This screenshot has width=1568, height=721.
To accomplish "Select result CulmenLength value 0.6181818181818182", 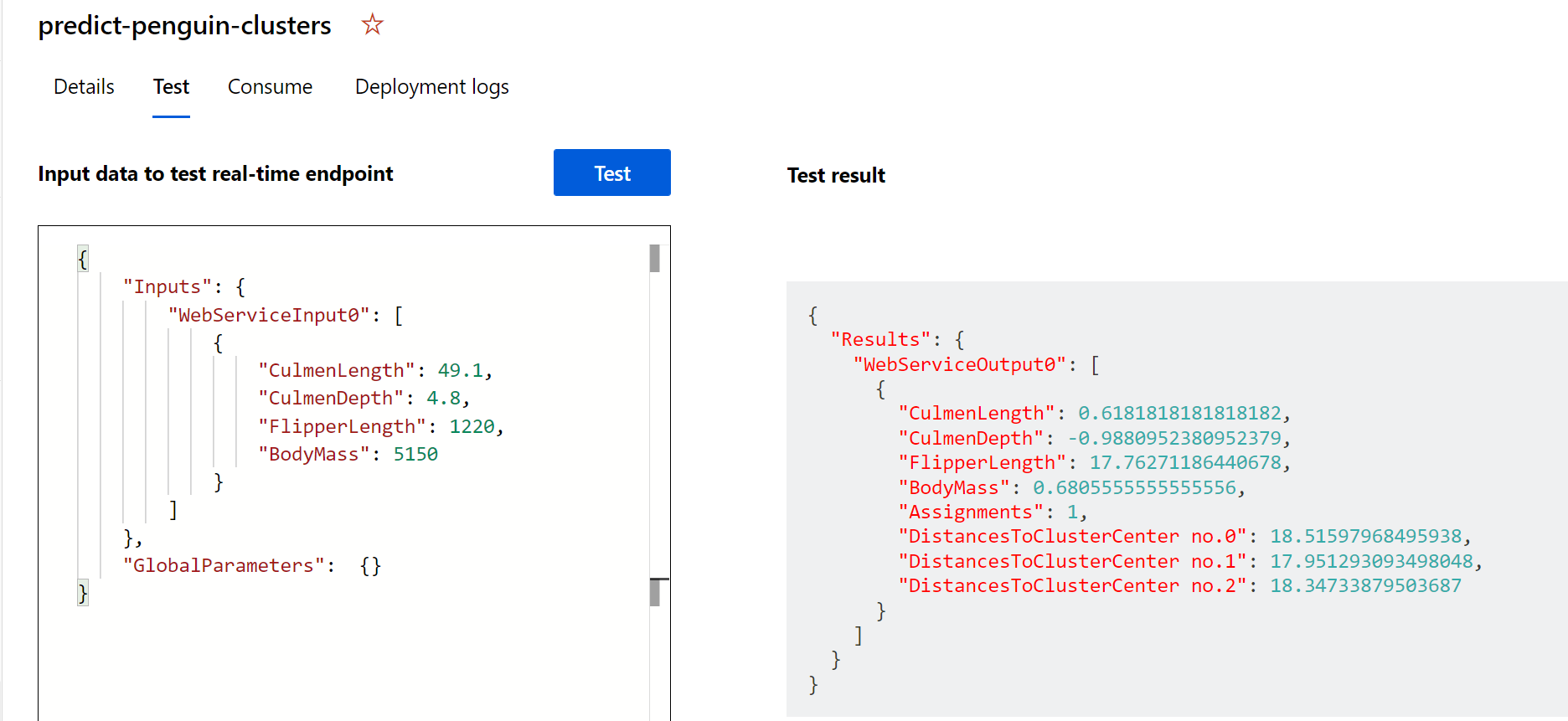I will pos(1179,413).
